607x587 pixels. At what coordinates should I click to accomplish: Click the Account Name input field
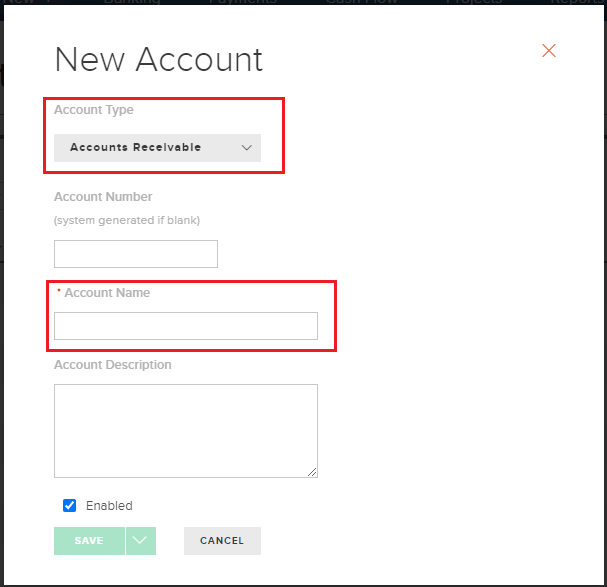(186, 326)
